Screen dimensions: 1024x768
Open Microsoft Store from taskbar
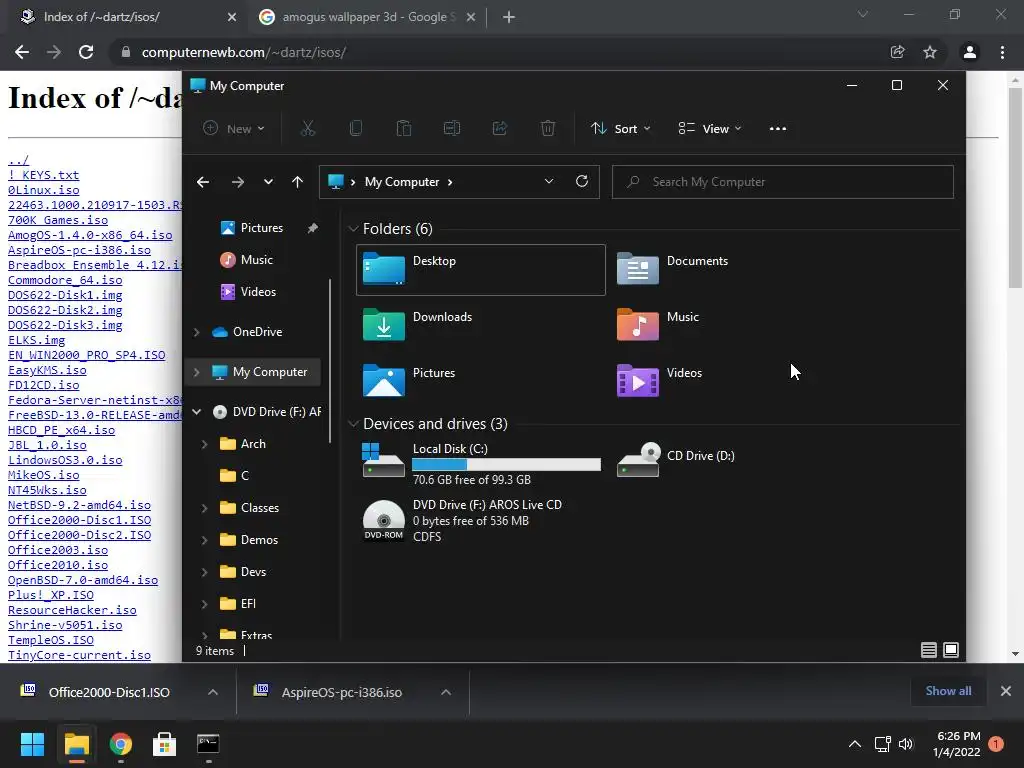(x=164, y=744)
